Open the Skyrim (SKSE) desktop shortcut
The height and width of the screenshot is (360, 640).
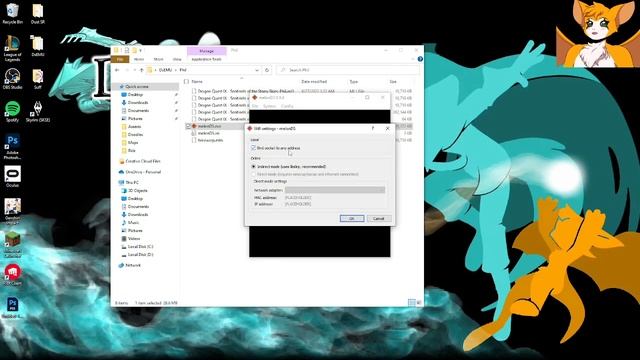coord(38,111)
